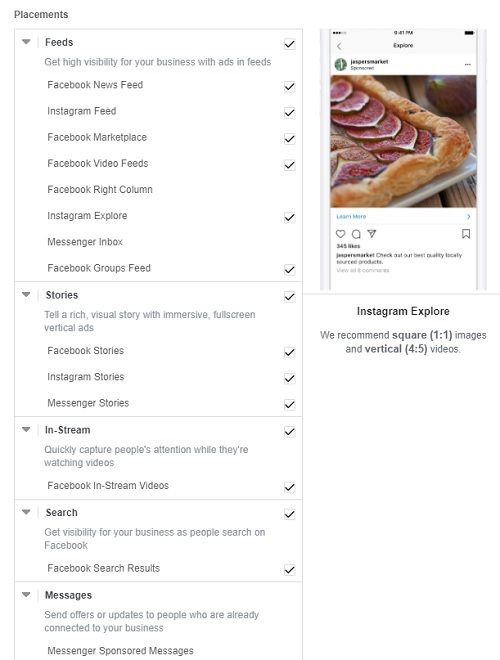Disable Facebook Search Results placement checkbox
This screenshot has width=500, height=660.
[x=290, y=570]
